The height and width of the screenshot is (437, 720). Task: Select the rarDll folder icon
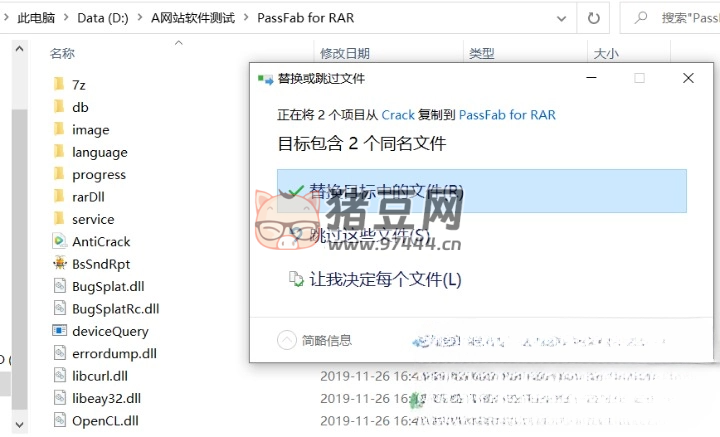pyautogui.click(x=59, y=196)
